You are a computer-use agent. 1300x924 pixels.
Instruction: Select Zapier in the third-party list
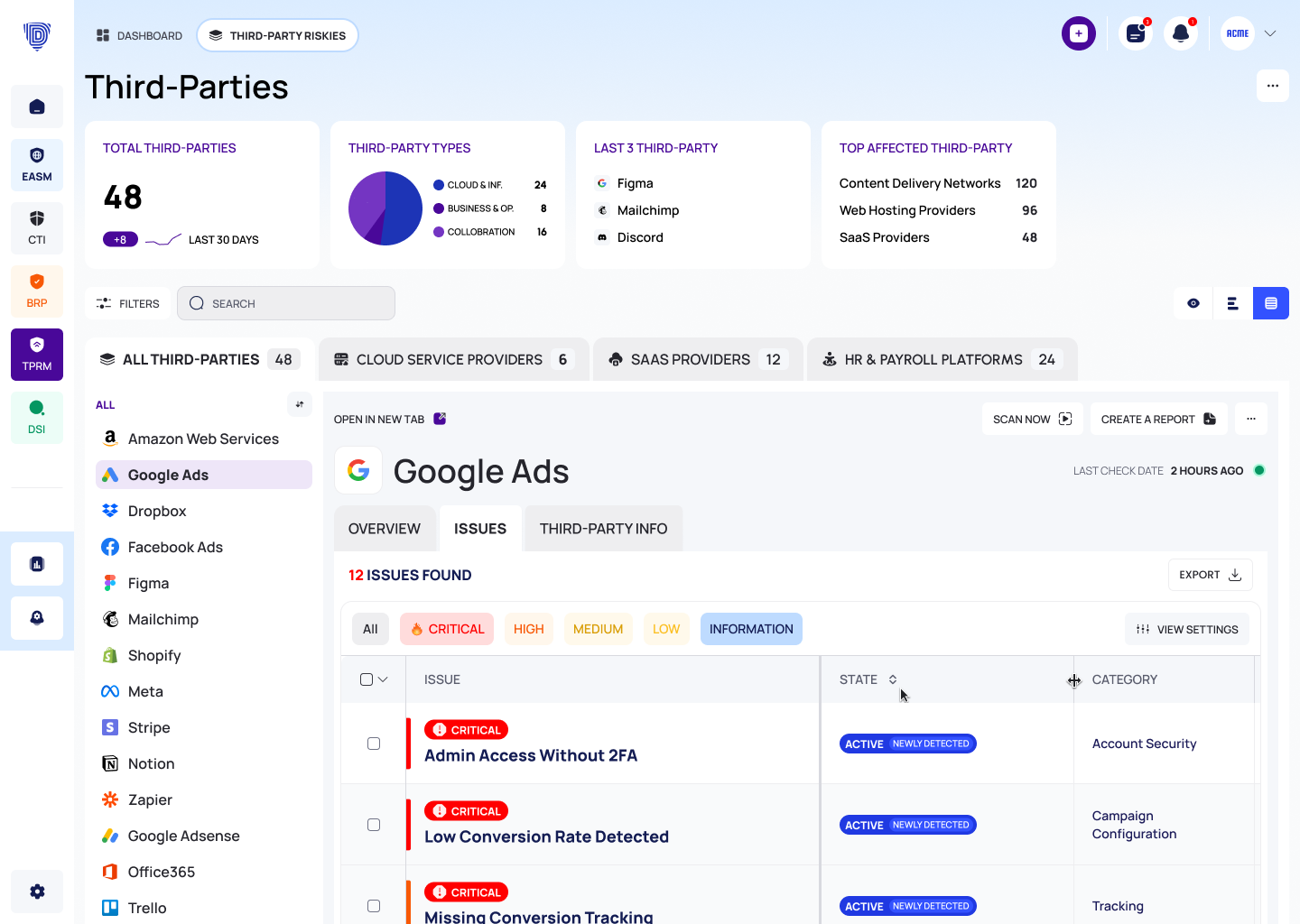(204, 799)
